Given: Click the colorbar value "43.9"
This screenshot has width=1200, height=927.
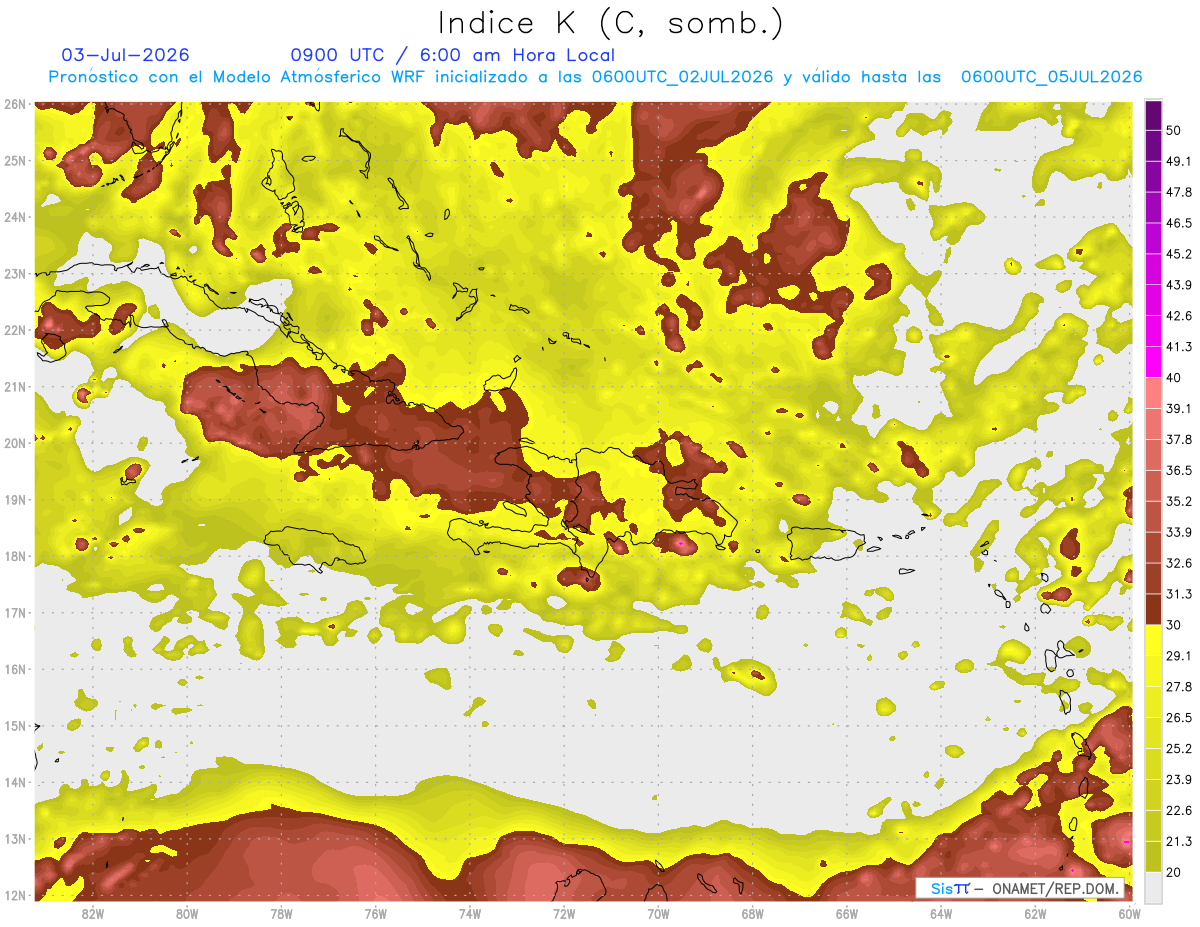Looking at the screenshot, I should click(x=1177, y=285).
